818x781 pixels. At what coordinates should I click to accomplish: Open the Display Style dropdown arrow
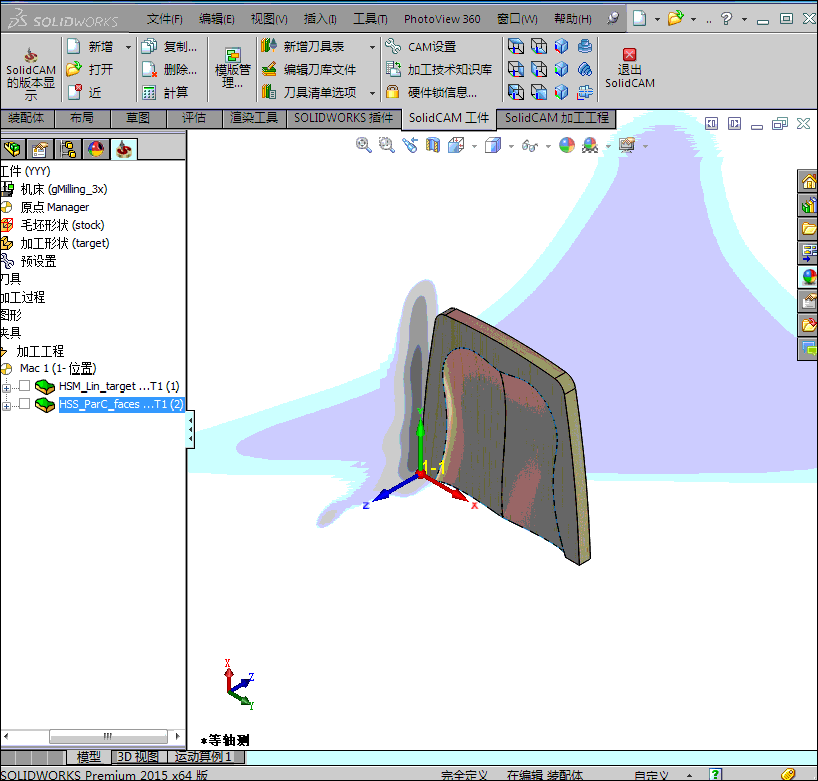click(x=511, y=146)
